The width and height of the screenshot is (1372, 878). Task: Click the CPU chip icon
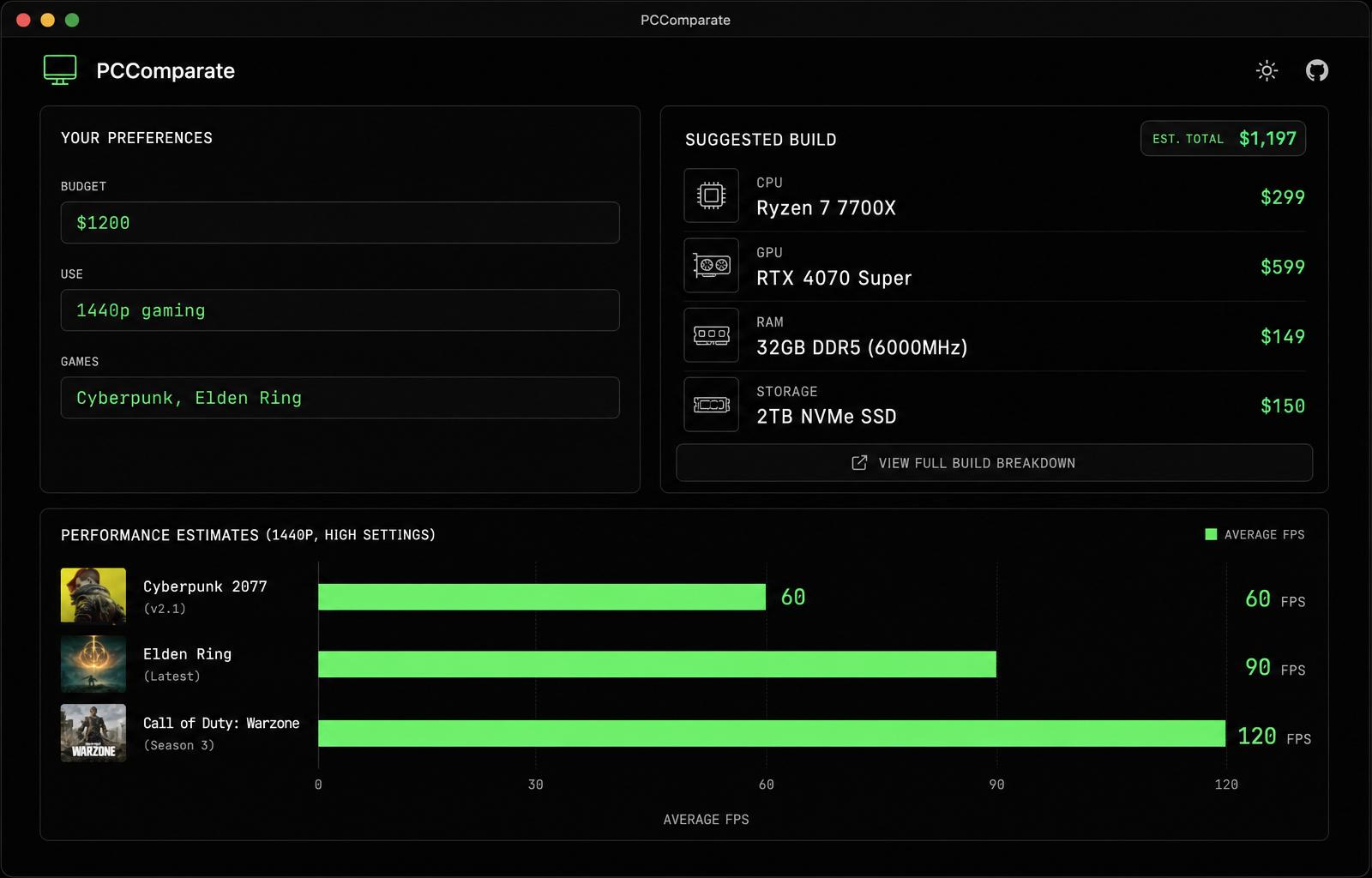(711, 196)
